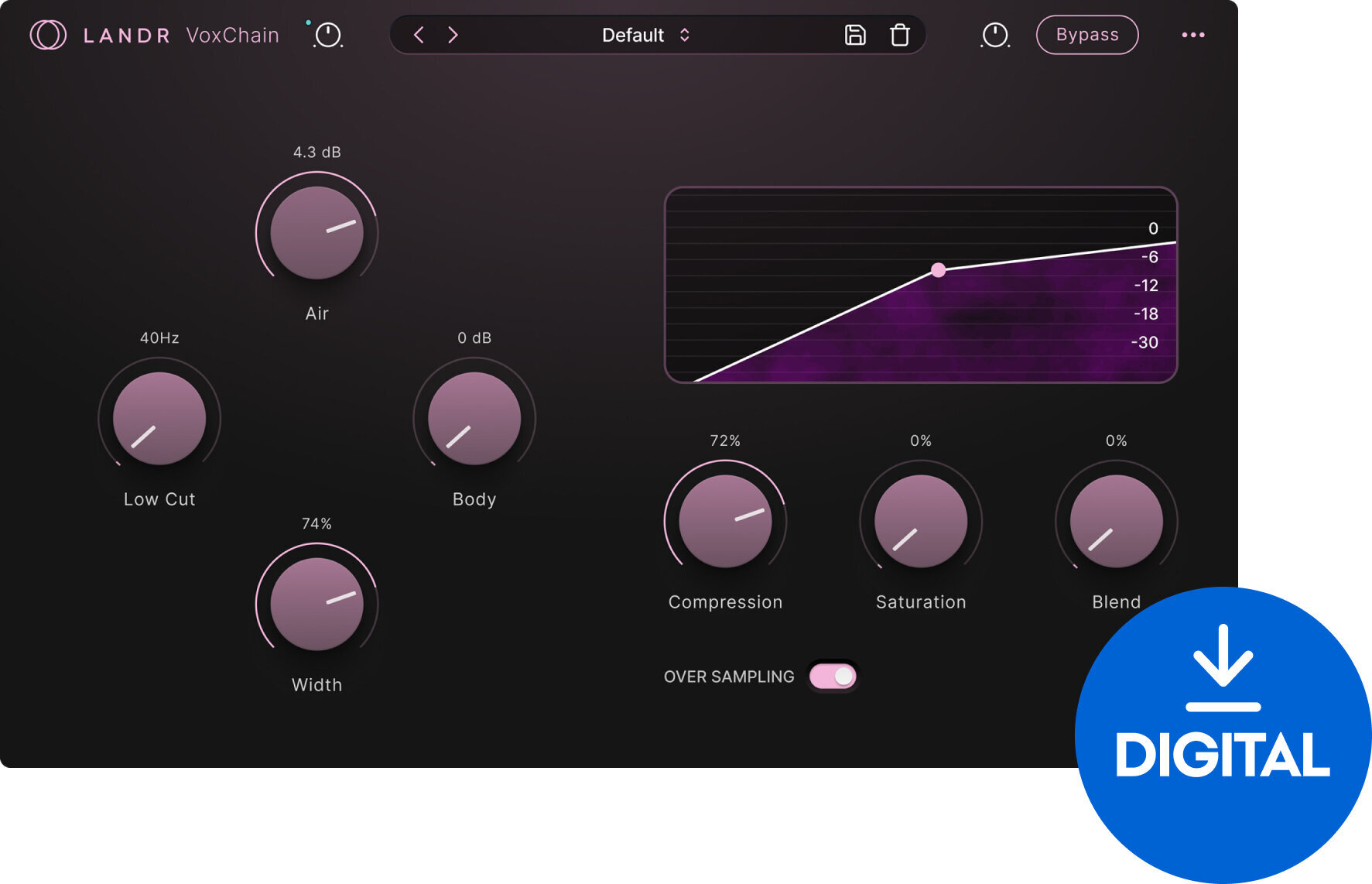Click the previous preset arrow
1372x884 pixels.
(419, 35)
